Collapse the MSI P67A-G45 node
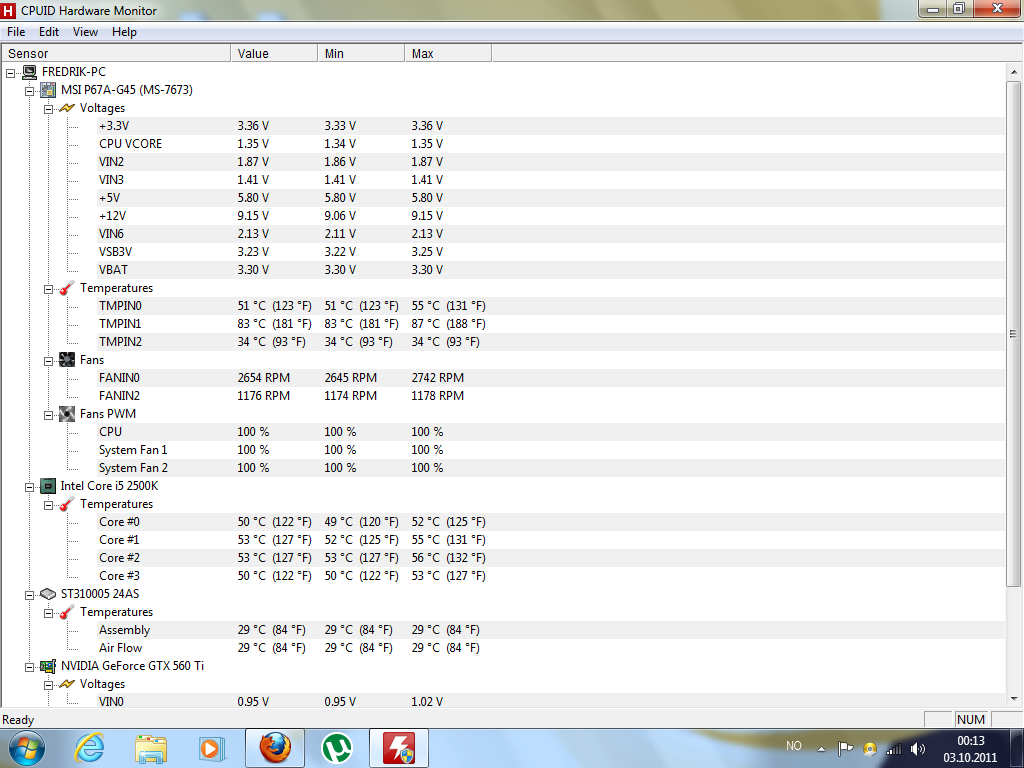 [29, 91]
